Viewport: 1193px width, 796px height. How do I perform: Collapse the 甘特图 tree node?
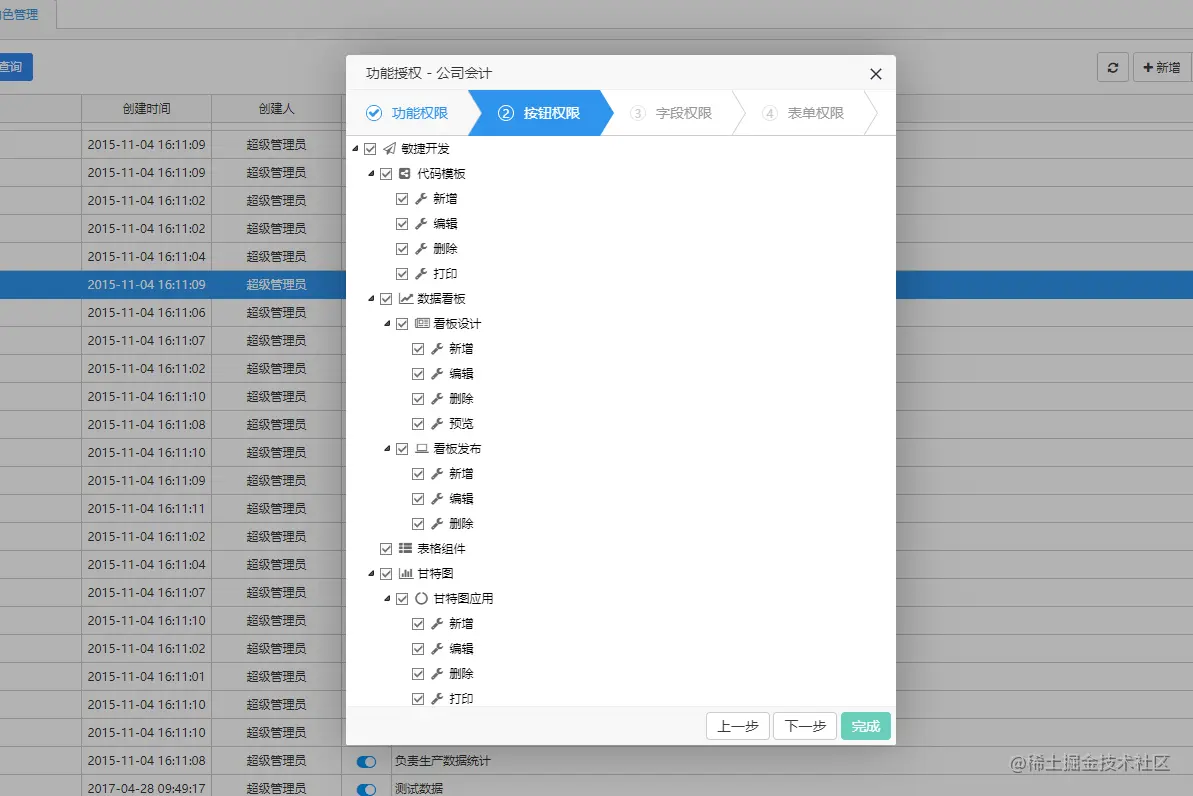pyautogui.click(x=371, y=573)
